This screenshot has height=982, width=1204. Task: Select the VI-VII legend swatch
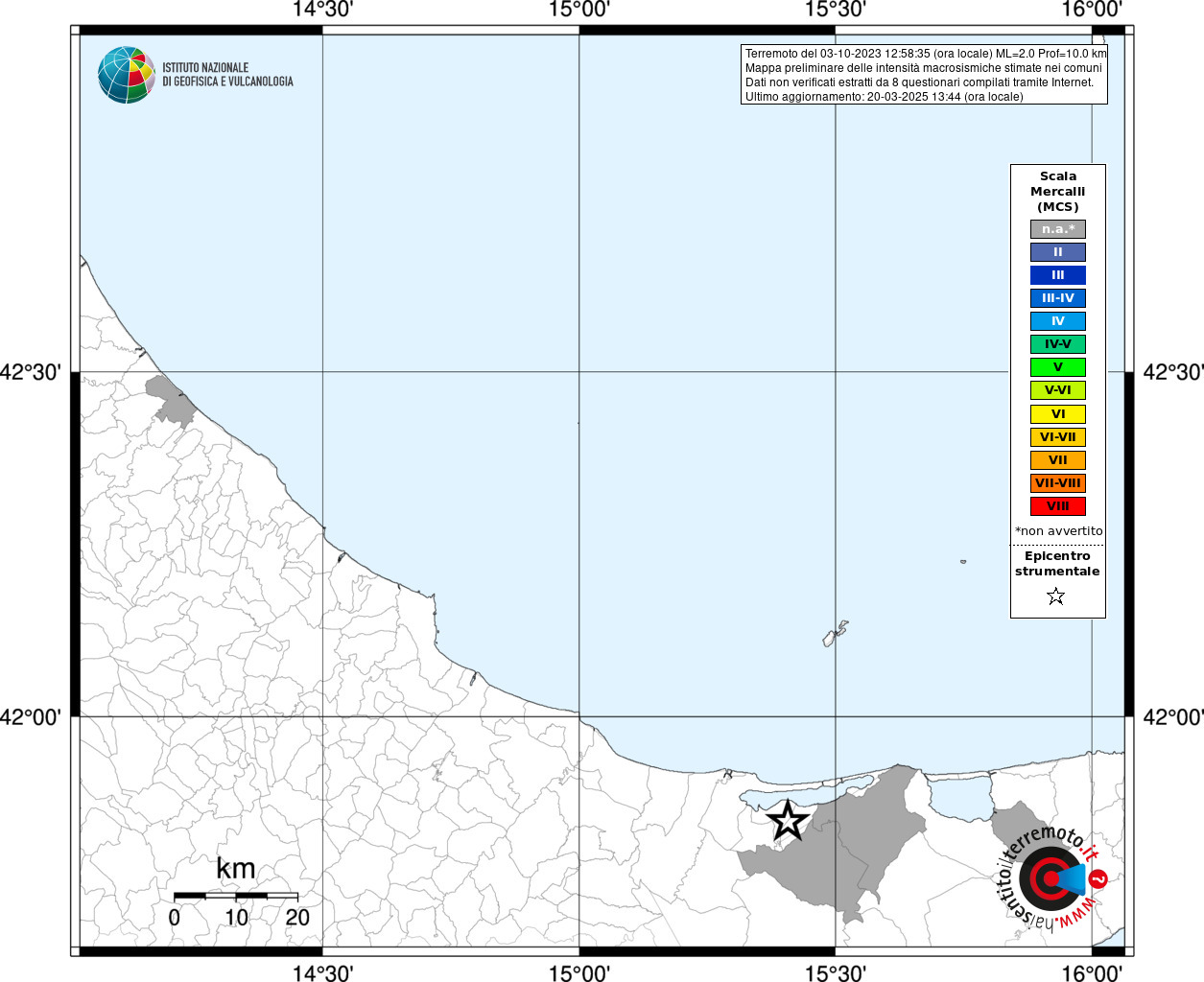click(x=1058, y=437)
